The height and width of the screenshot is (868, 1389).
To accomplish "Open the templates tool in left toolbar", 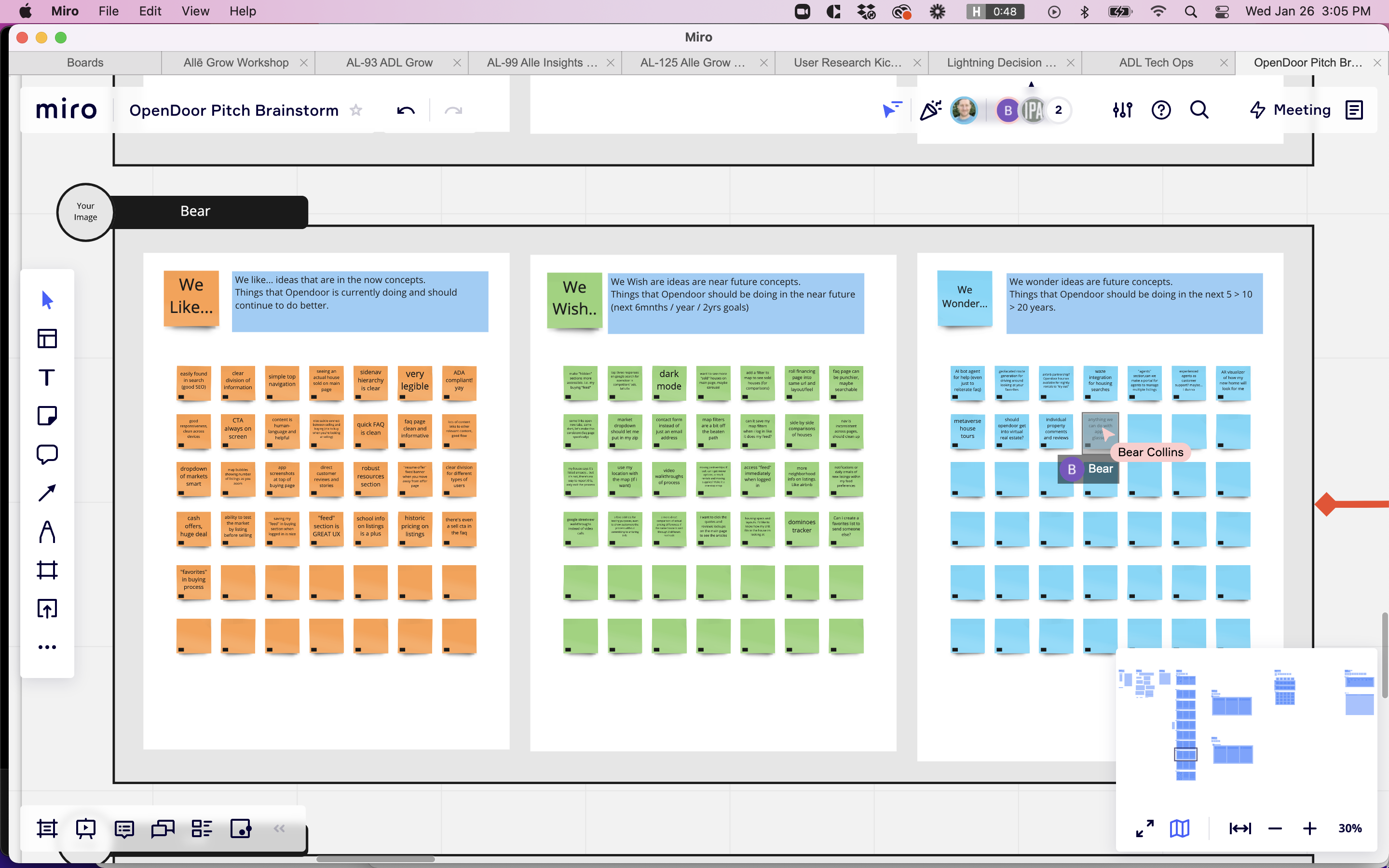I will 47,338.
